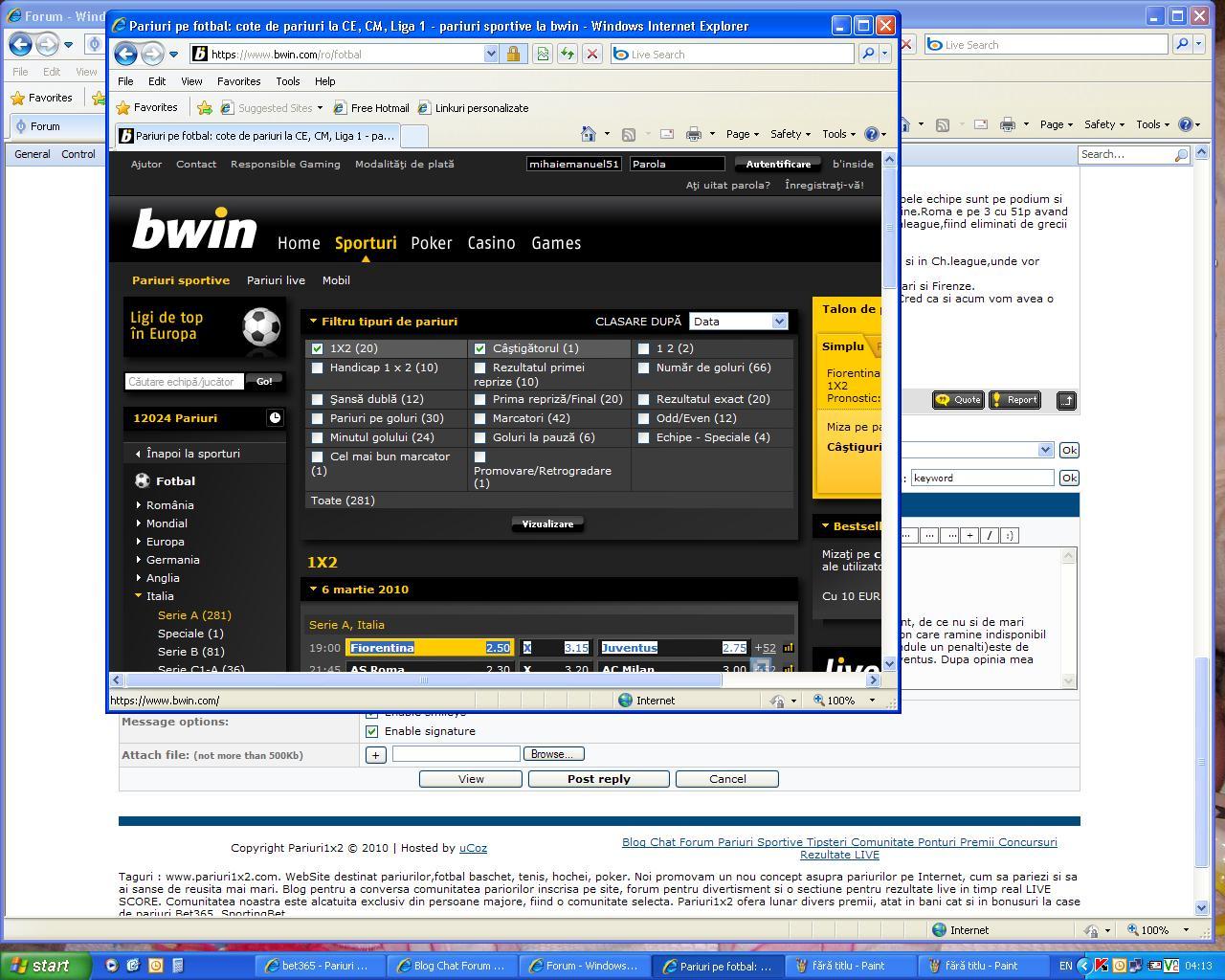Open the Page dropdown in bwin window

tap(742, 134)
